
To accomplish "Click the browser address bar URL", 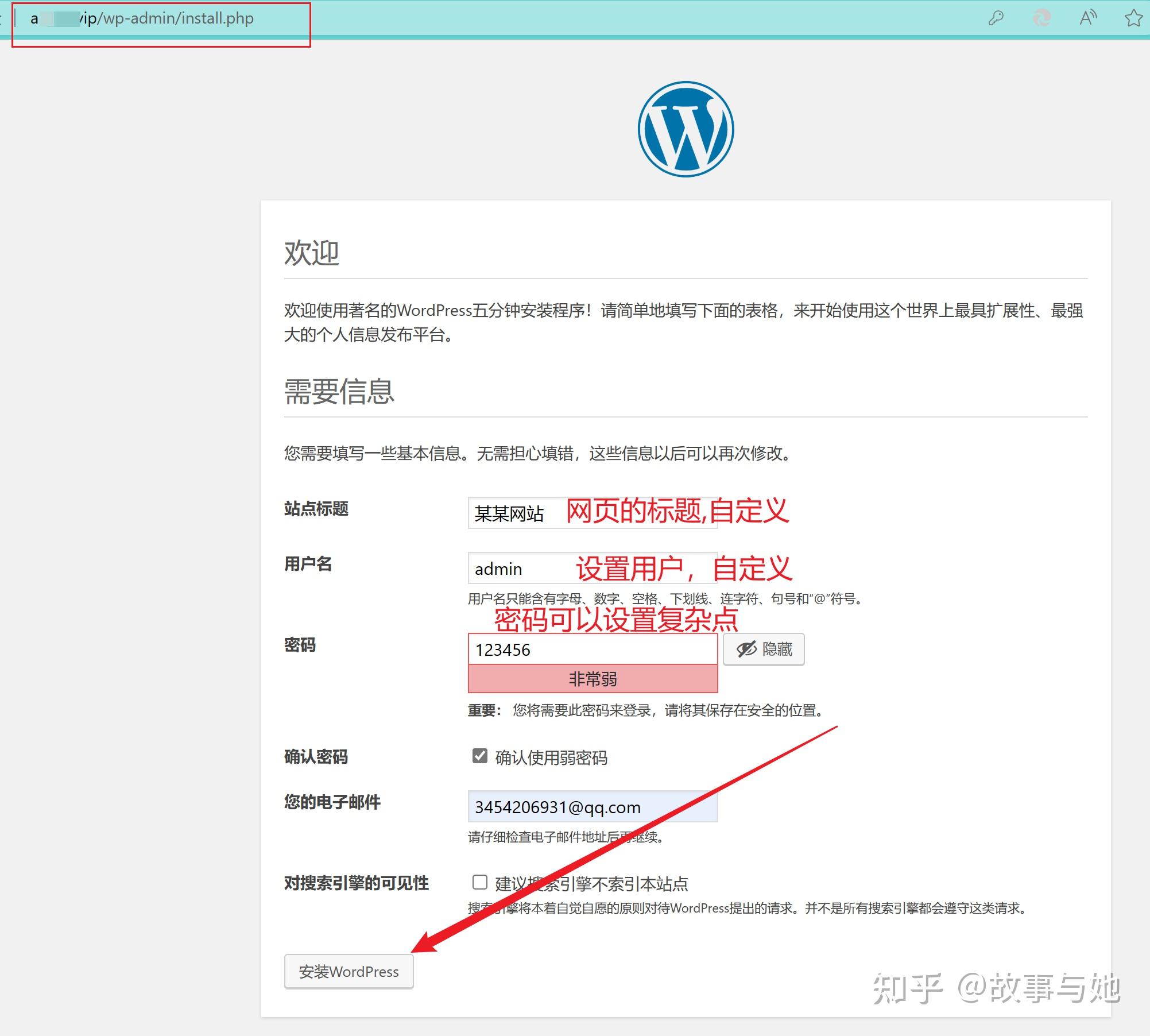I will click(x=142, y=18).
